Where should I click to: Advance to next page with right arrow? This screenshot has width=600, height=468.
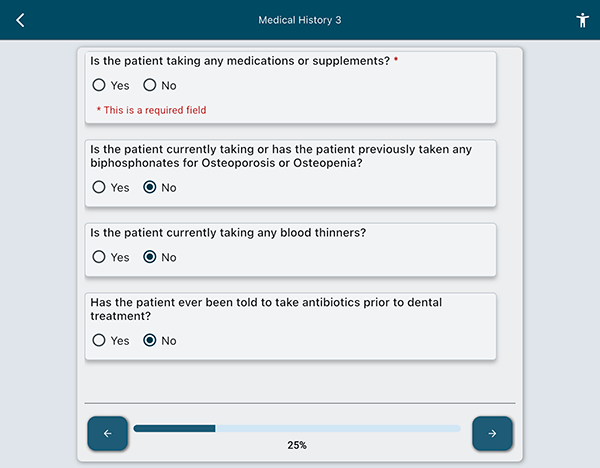coord(492,433)
